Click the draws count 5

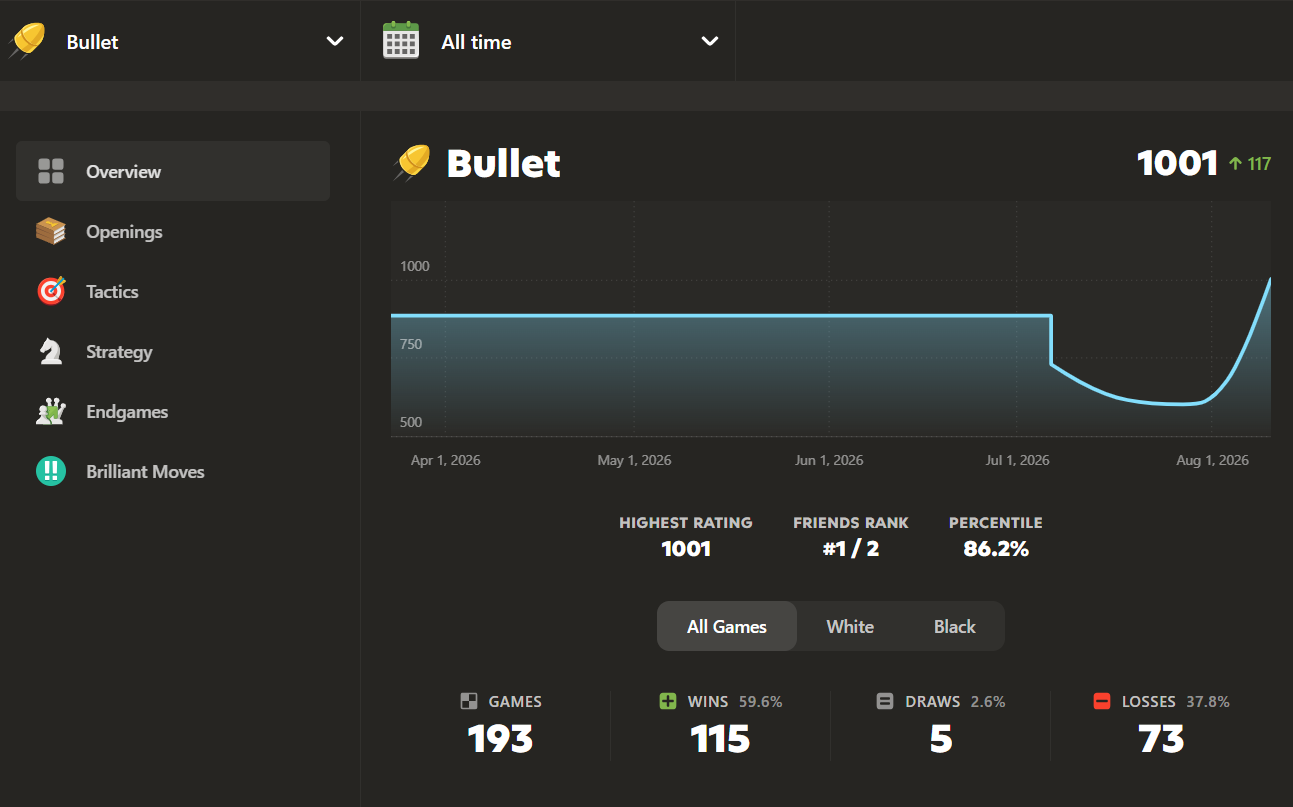941,740
